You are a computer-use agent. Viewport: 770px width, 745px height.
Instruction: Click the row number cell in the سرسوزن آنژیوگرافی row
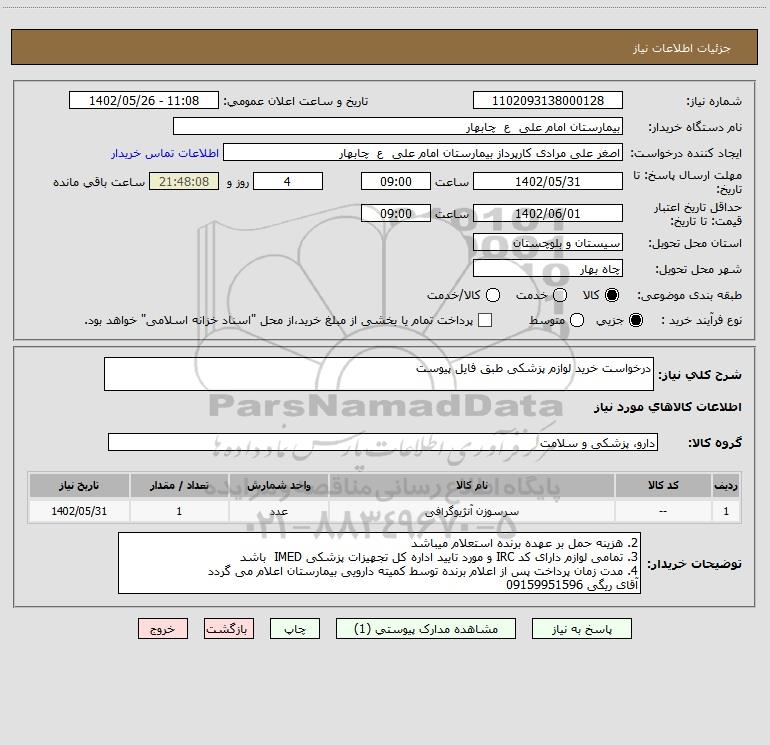[x=726, y=511]
